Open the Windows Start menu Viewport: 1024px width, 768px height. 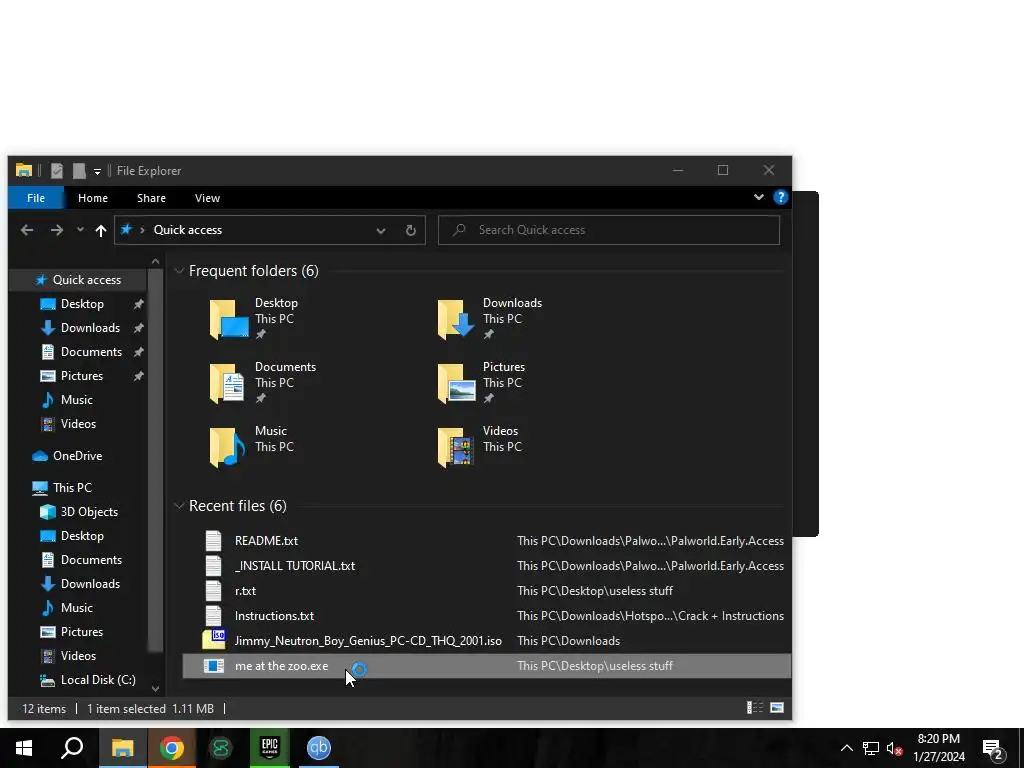24,748
